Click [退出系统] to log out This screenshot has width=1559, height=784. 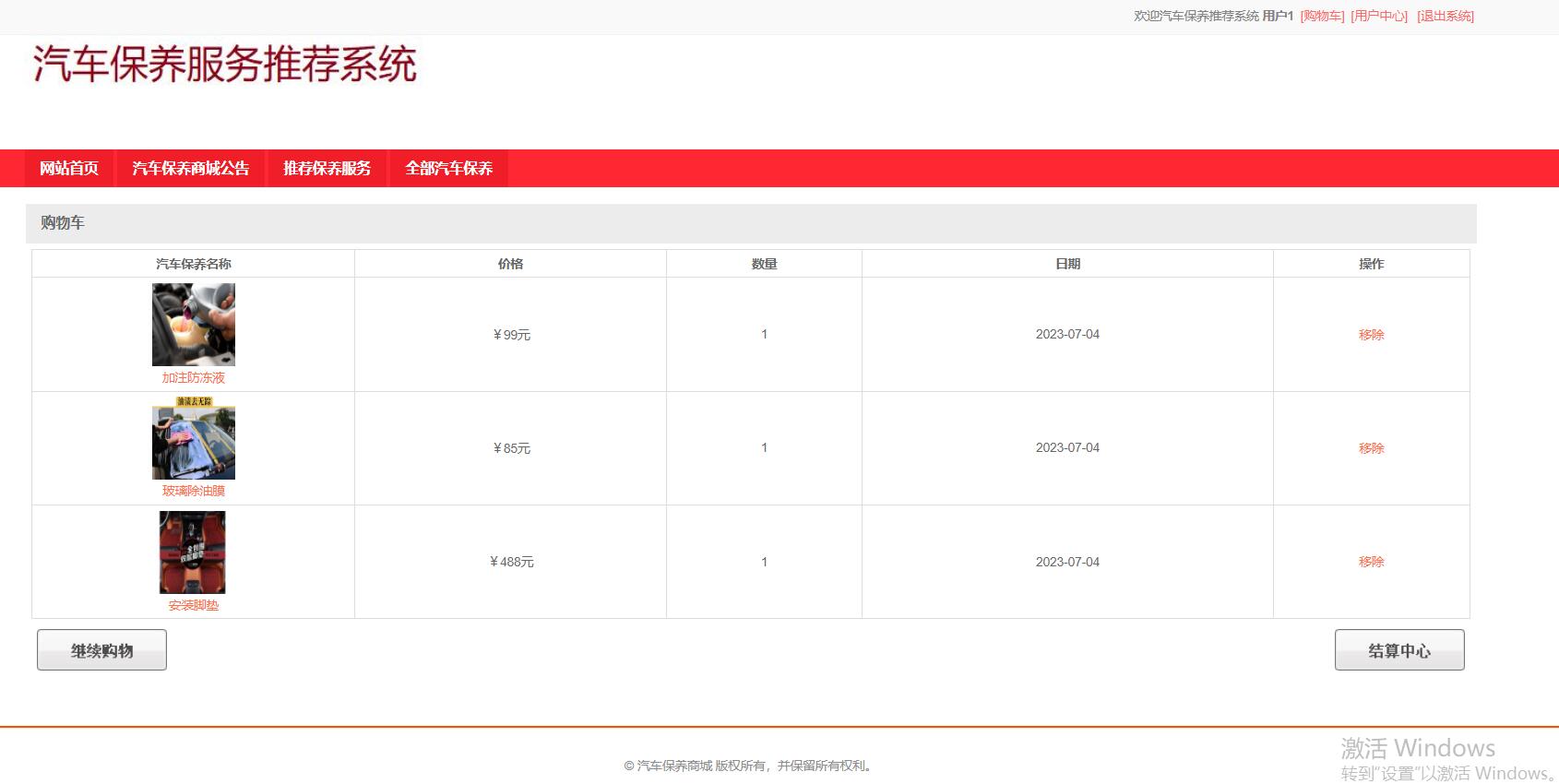point(1446,16)
